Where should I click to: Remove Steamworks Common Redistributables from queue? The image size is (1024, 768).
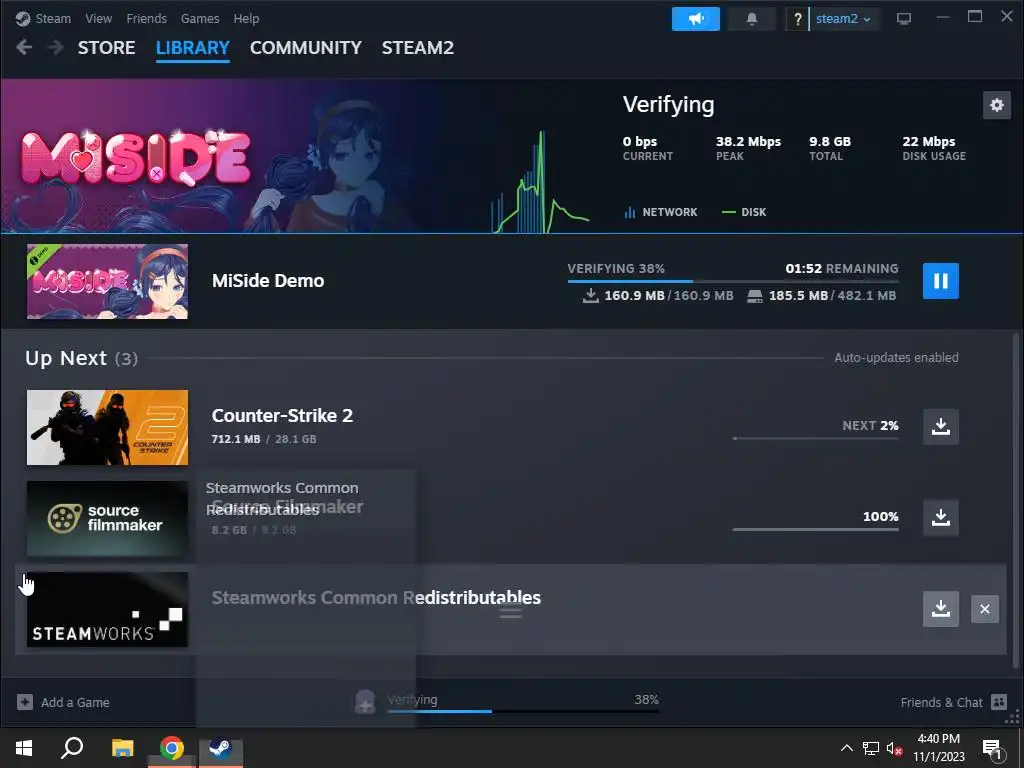pos(985,609)
